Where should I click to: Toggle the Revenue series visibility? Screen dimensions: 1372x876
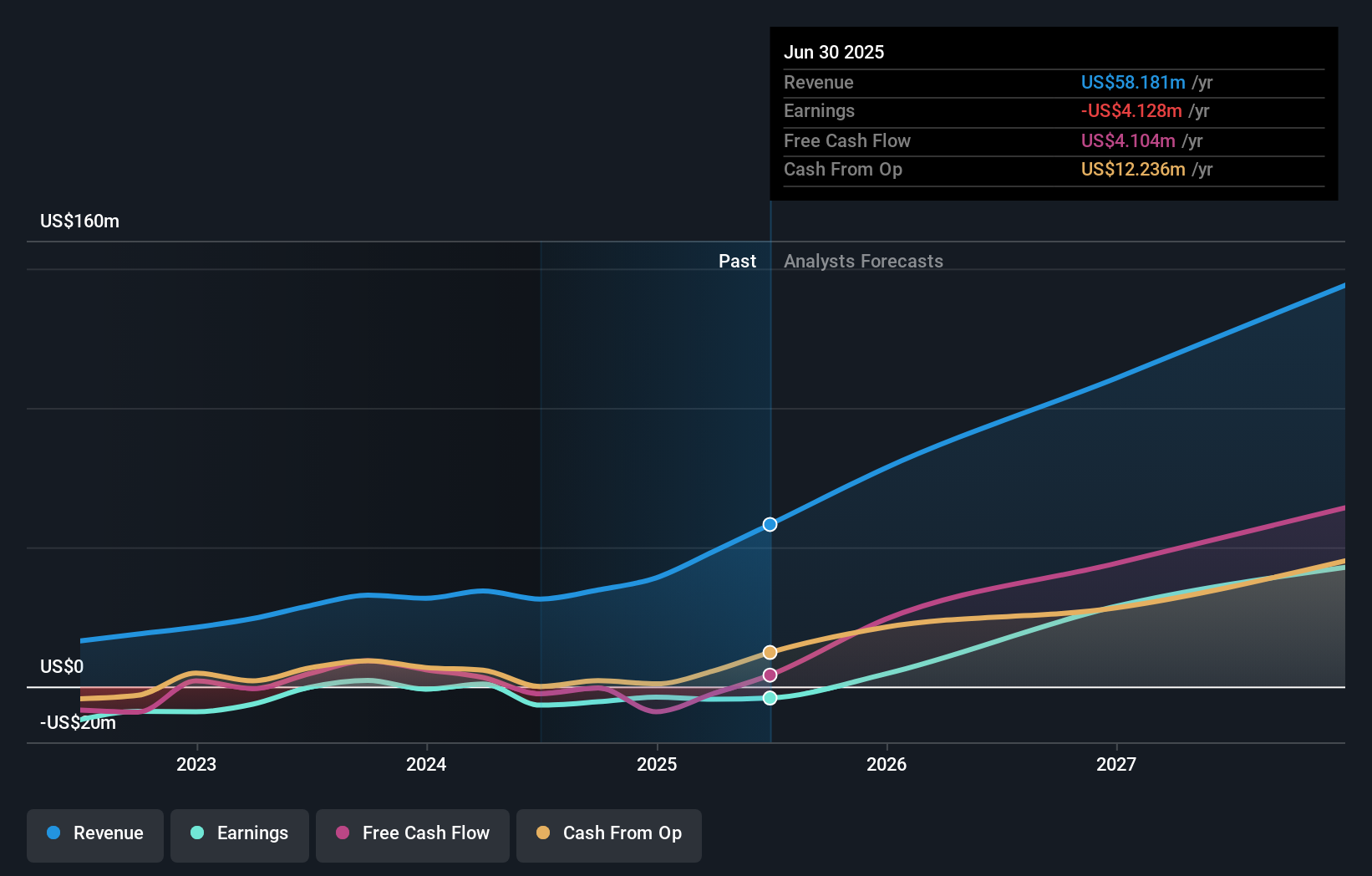point(94,833)
